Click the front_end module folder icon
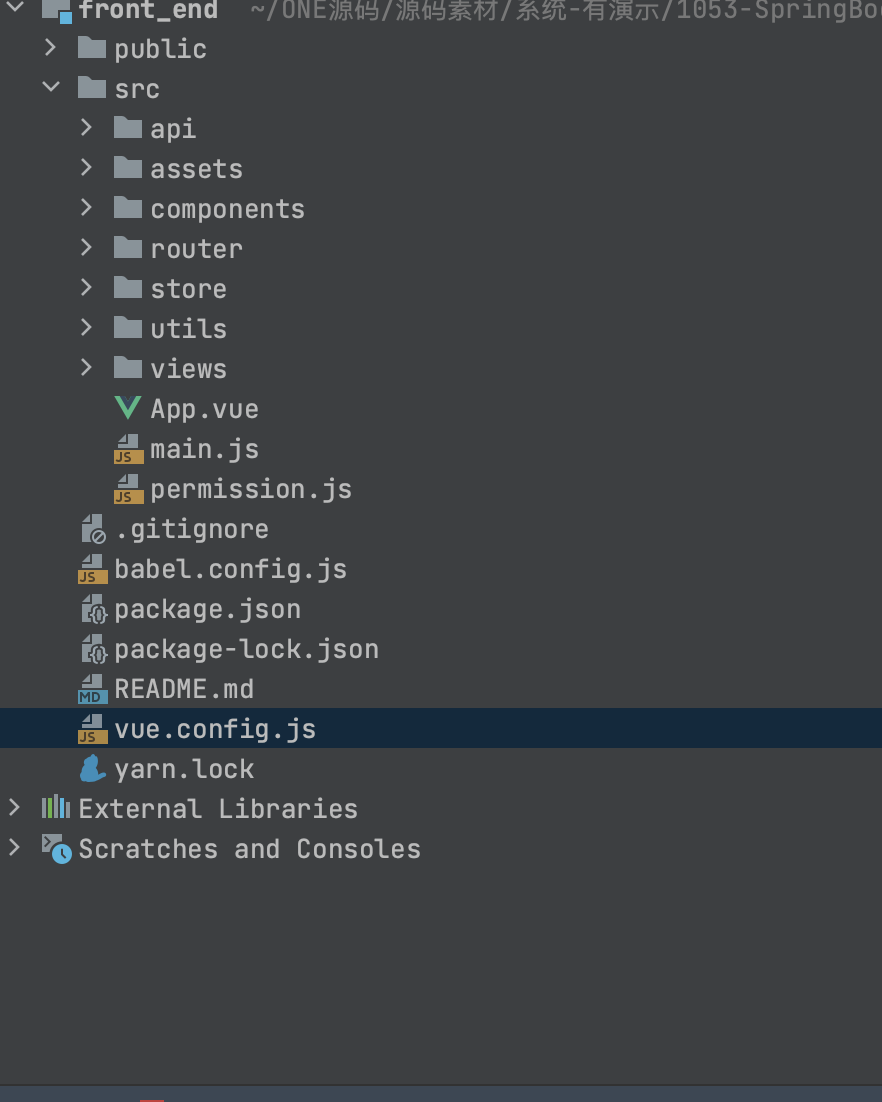The image size is (882, 1102). (57, 11)
